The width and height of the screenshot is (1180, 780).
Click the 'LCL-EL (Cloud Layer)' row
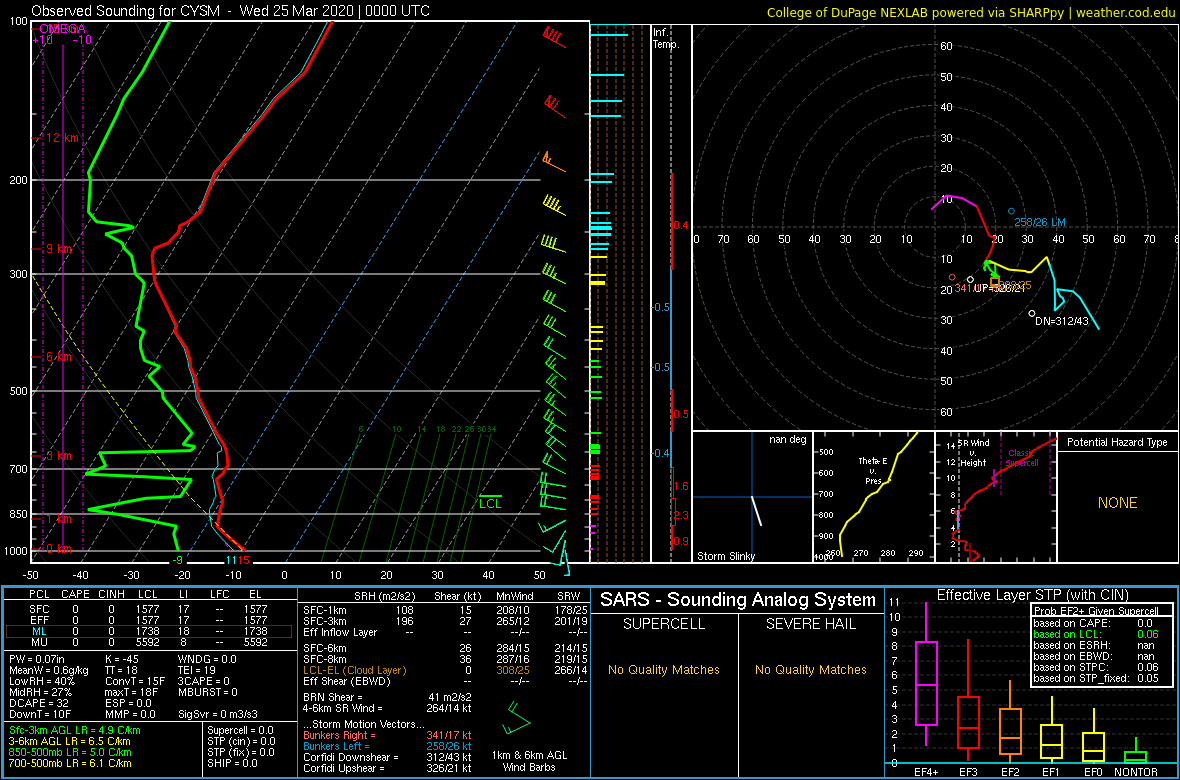444,669
